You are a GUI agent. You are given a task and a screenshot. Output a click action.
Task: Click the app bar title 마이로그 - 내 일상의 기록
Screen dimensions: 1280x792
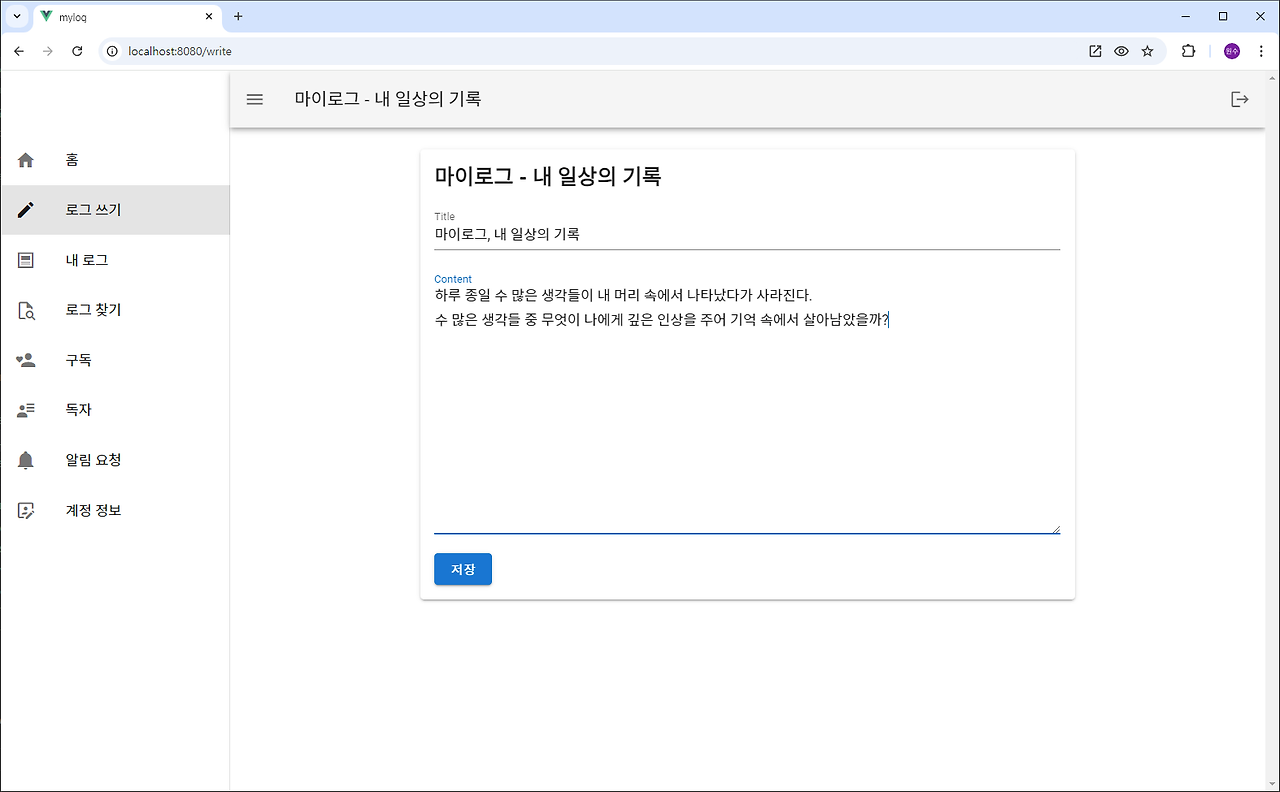pyautogui.click(x=387, y=99)
